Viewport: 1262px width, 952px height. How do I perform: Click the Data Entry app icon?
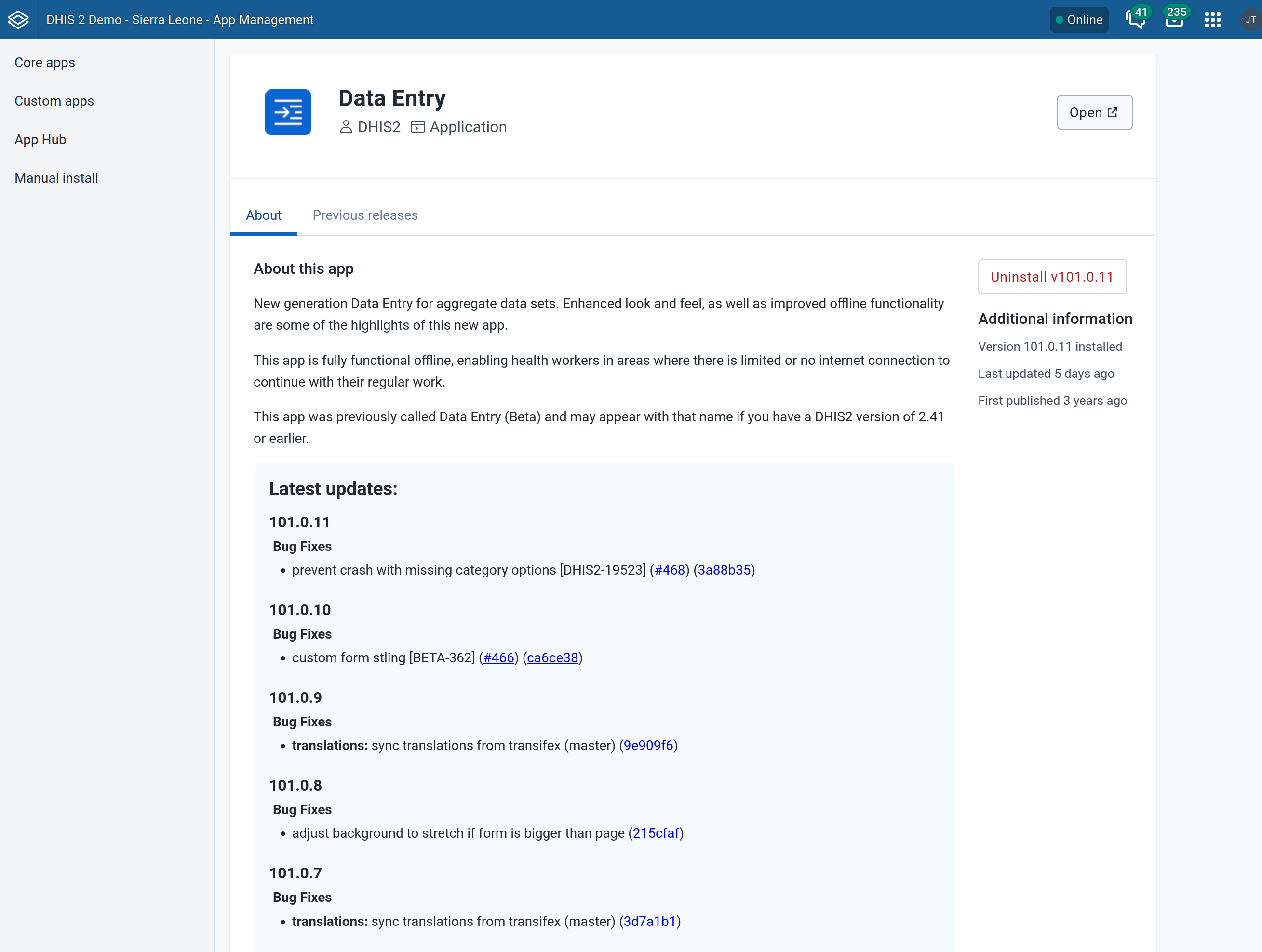pos(288,112)
